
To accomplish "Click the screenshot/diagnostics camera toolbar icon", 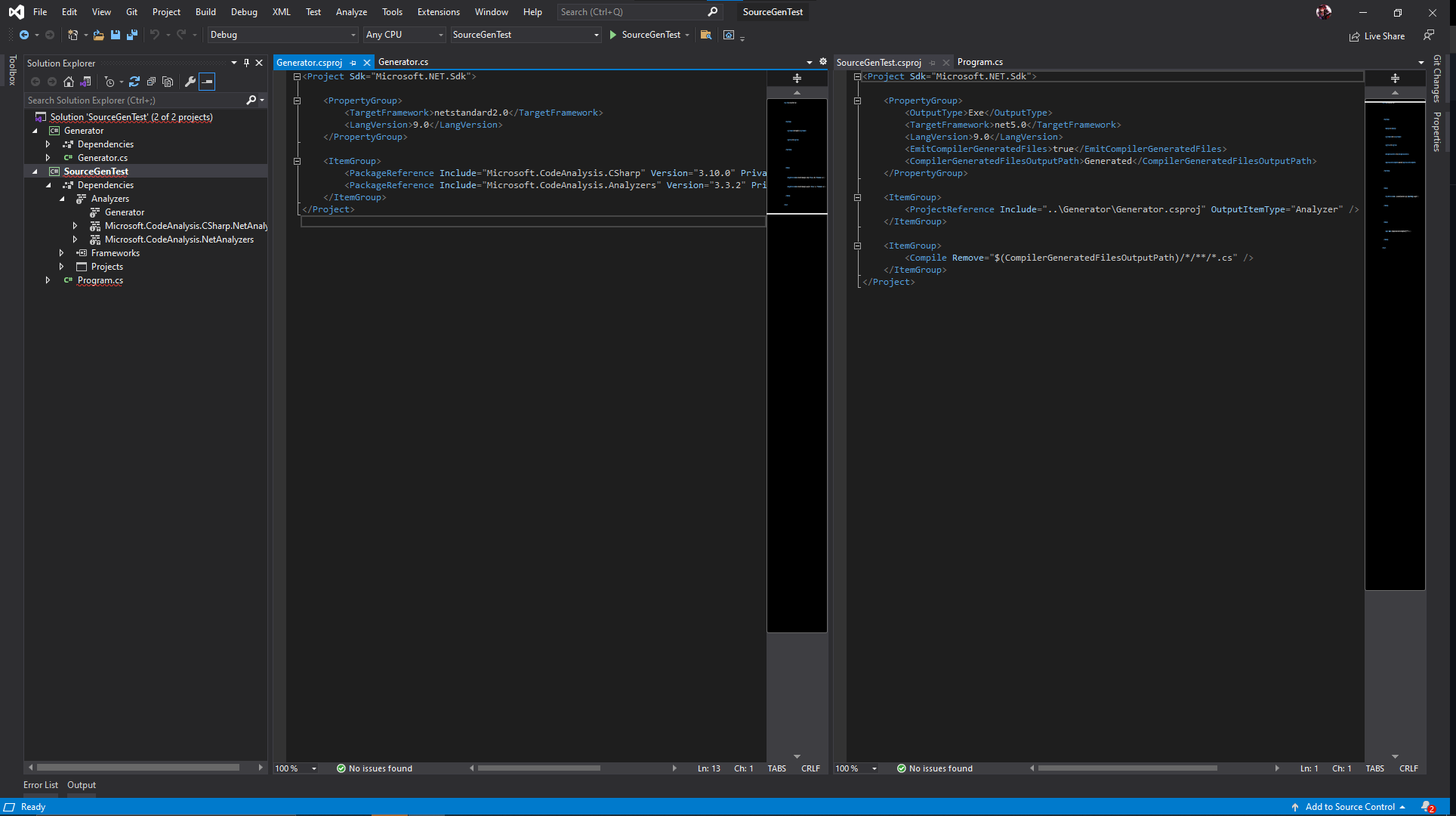I will 729,35.
